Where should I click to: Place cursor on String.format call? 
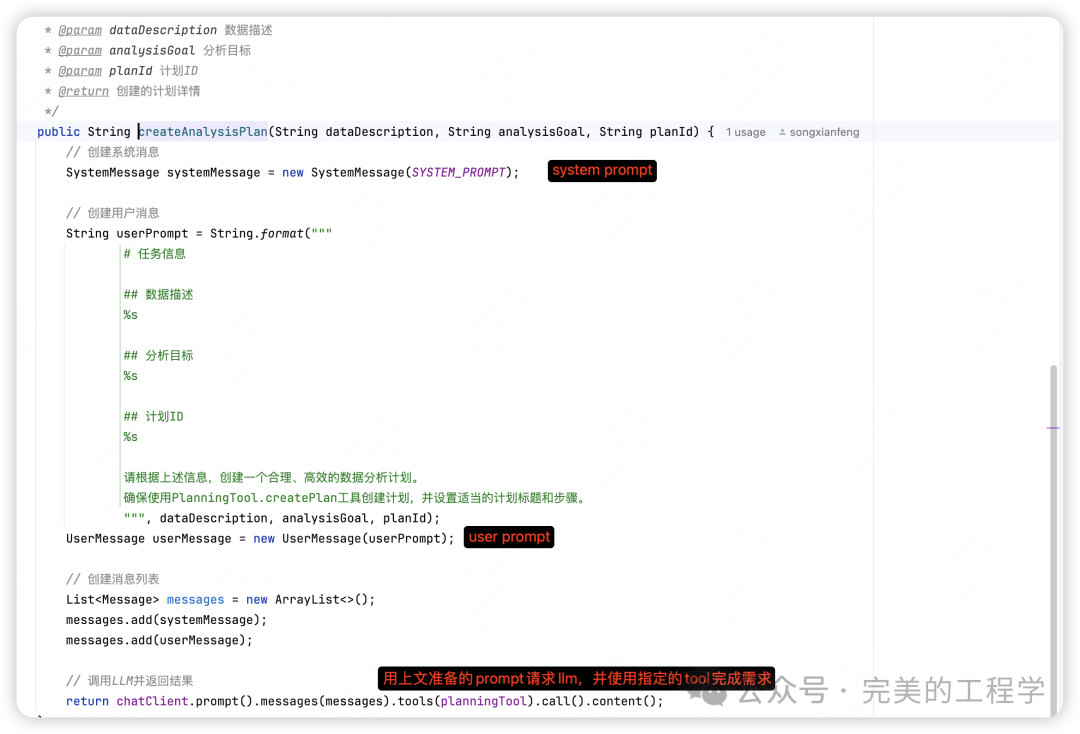(260, 233)
